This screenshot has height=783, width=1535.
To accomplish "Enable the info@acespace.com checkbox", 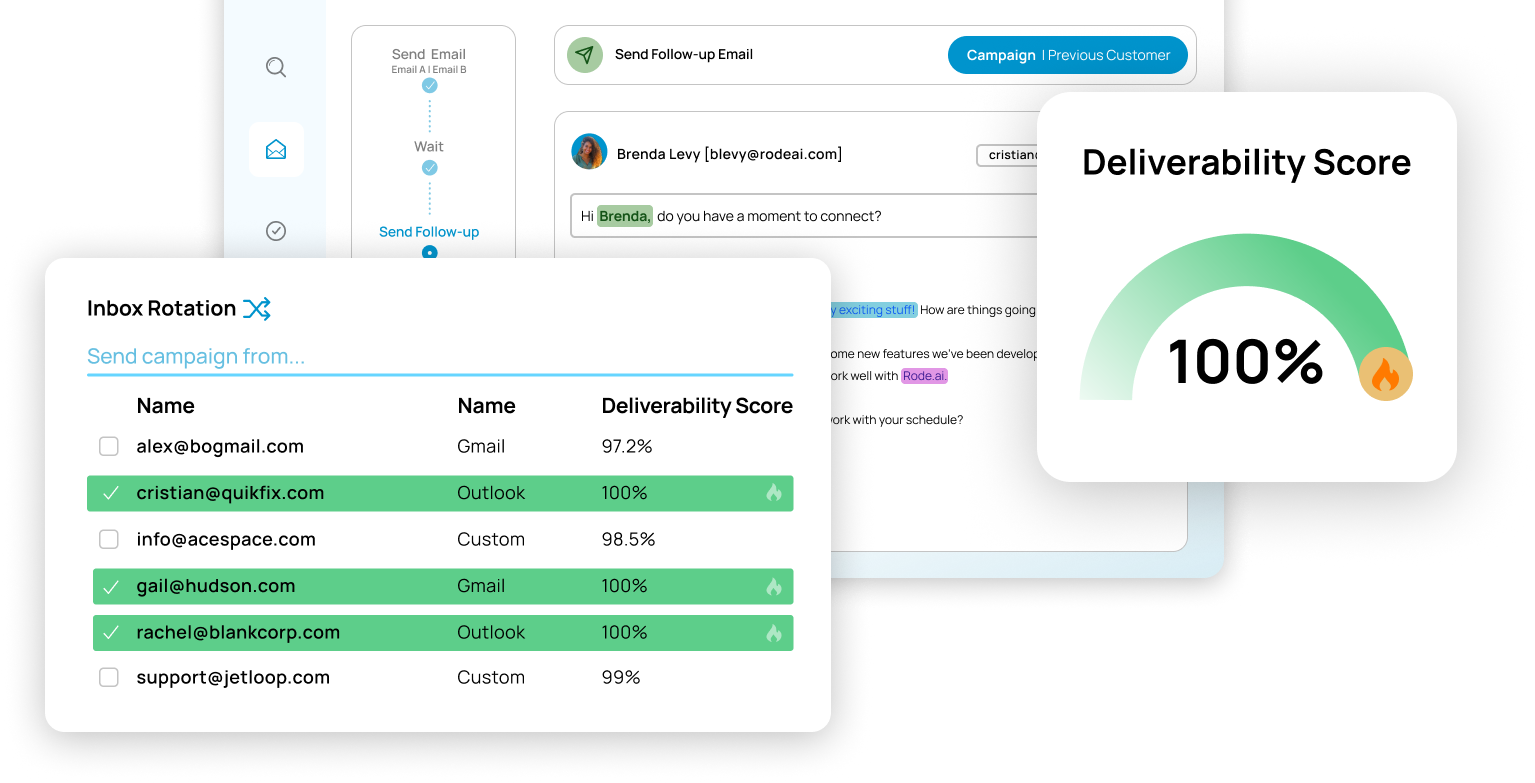I will (x=109, y=540).
